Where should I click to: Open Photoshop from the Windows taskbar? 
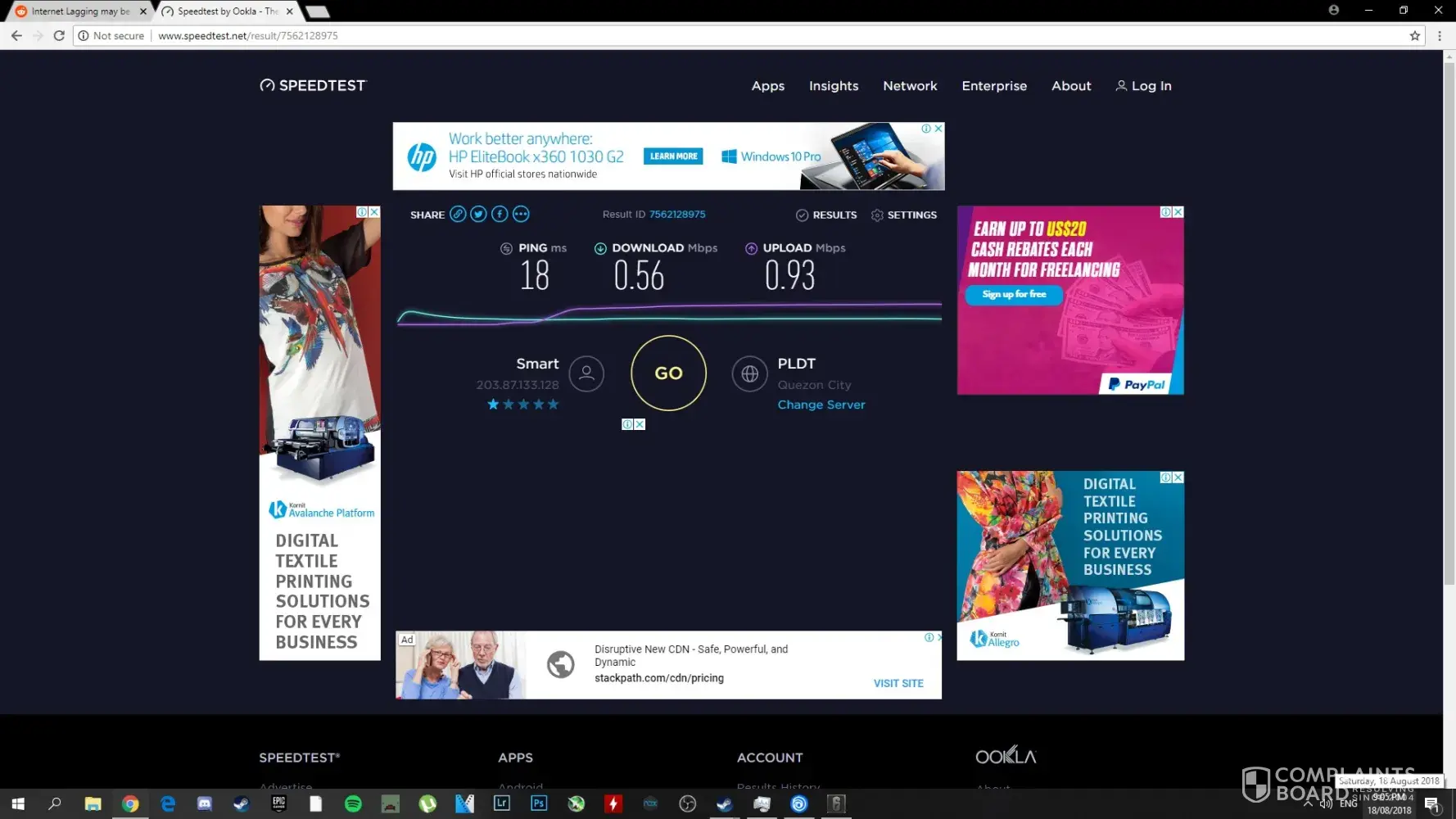pyautogui.click(x=539, y=803)
